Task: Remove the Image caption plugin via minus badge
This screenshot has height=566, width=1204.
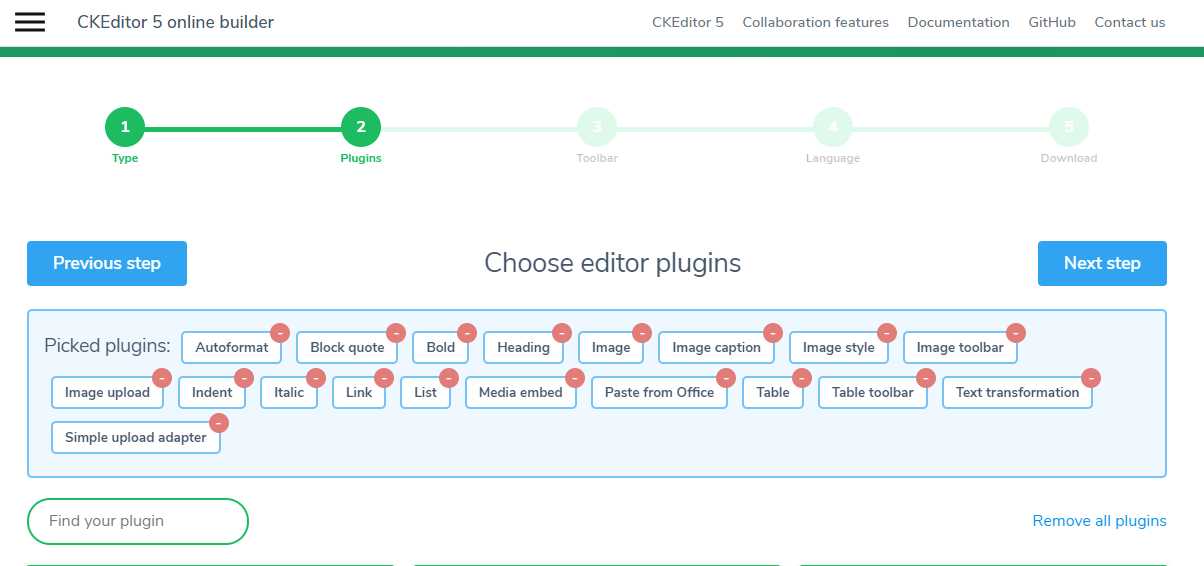Action: point(773,333)
